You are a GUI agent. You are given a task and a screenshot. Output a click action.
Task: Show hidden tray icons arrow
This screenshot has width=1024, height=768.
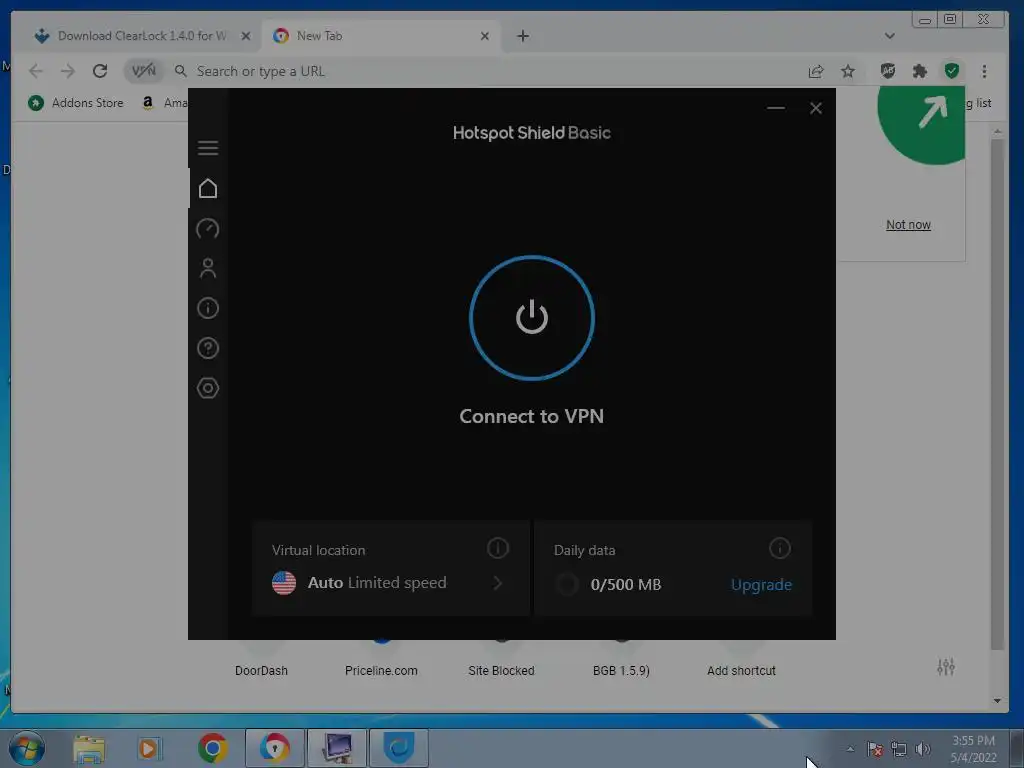pos(850,749)
